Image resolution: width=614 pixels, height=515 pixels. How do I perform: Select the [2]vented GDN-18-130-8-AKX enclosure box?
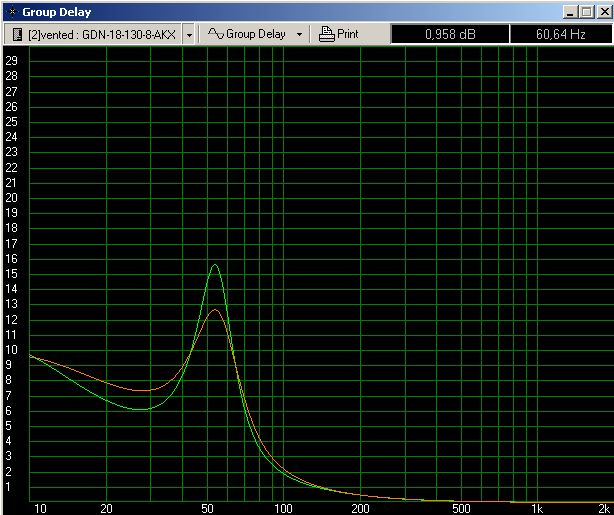click(101, 34)
